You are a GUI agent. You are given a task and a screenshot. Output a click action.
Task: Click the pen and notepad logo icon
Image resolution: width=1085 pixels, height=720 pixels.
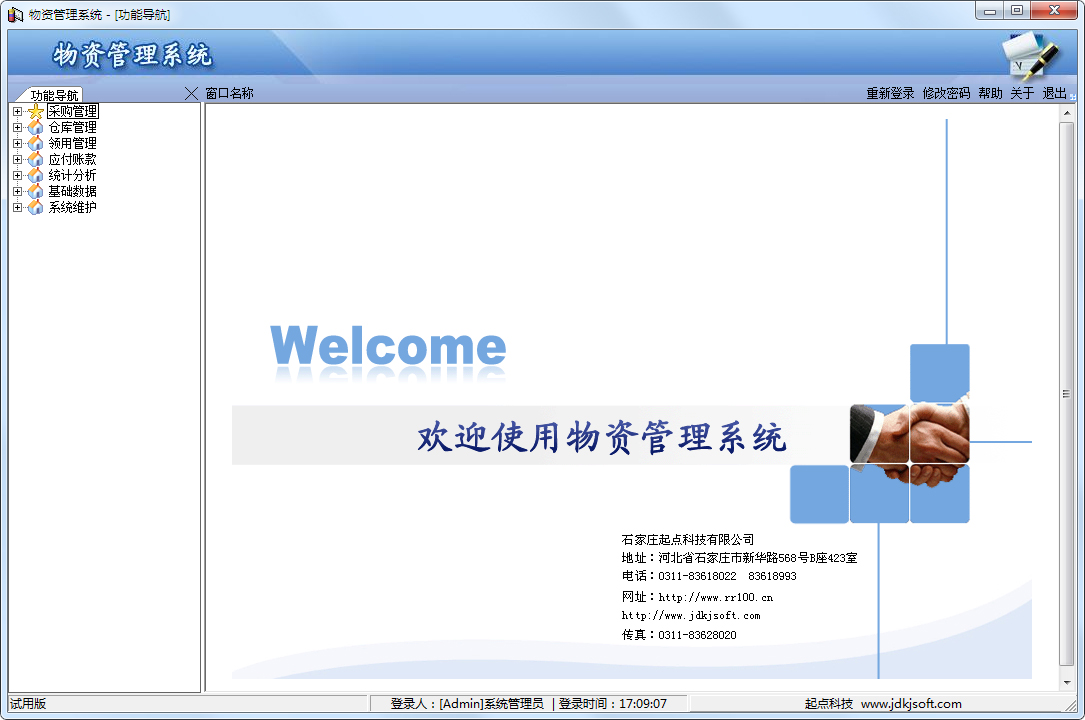coord(1030,55)
